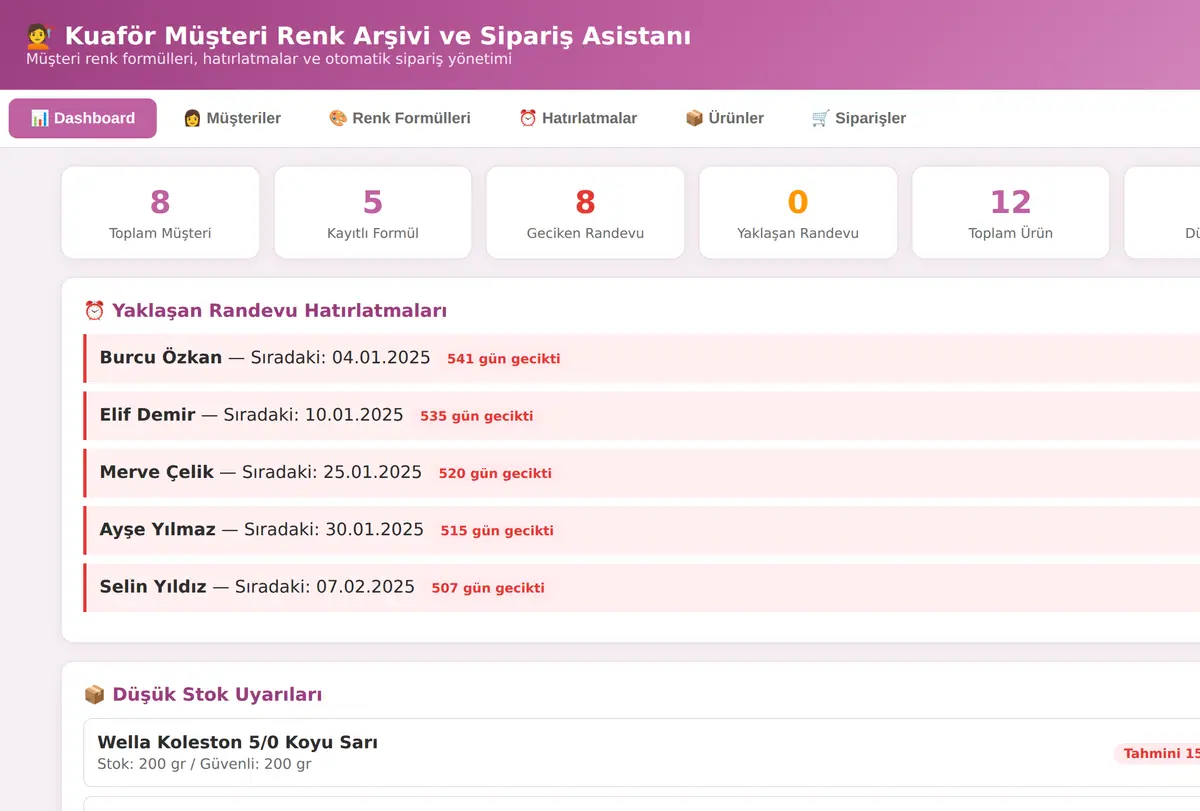1200x811 pixels.
Task: Click Ayşe Yılmaz's reminder row
Action: tap(642, 530)
